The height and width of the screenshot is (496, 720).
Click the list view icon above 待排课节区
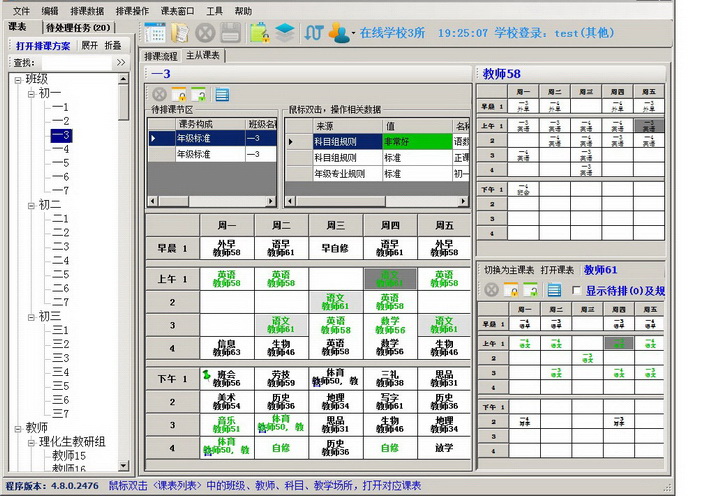point(222,95)
